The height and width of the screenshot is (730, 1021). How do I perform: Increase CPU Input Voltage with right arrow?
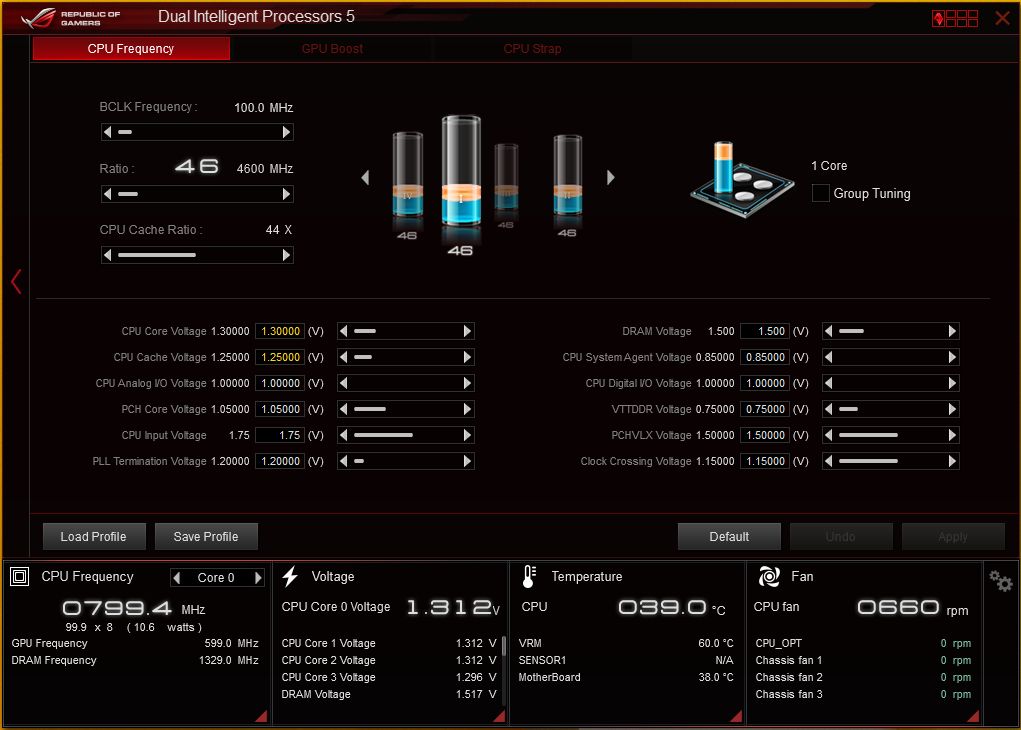(467, 435)
